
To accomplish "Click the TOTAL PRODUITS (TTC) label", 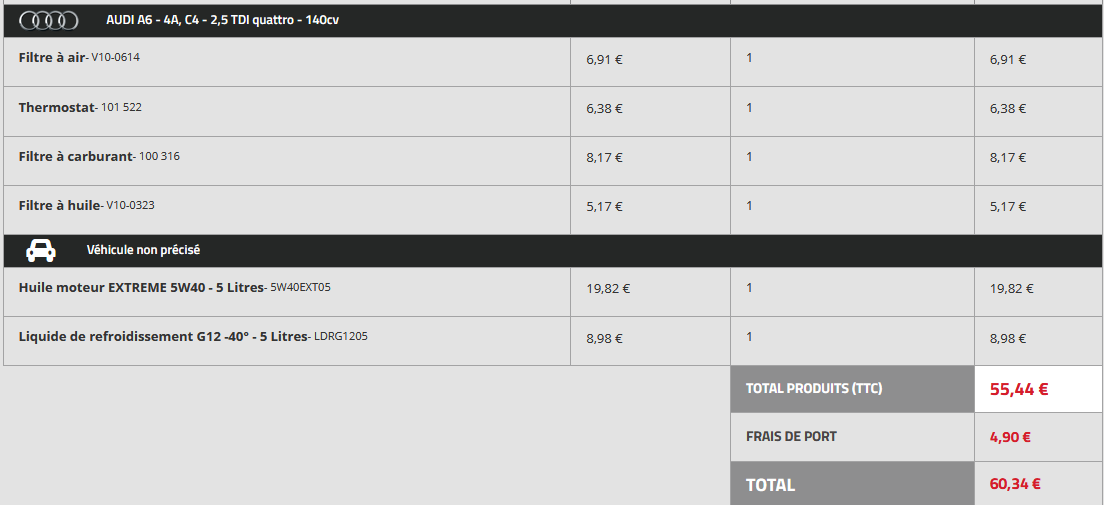I will pyautogui.click(x=814, y=388).
